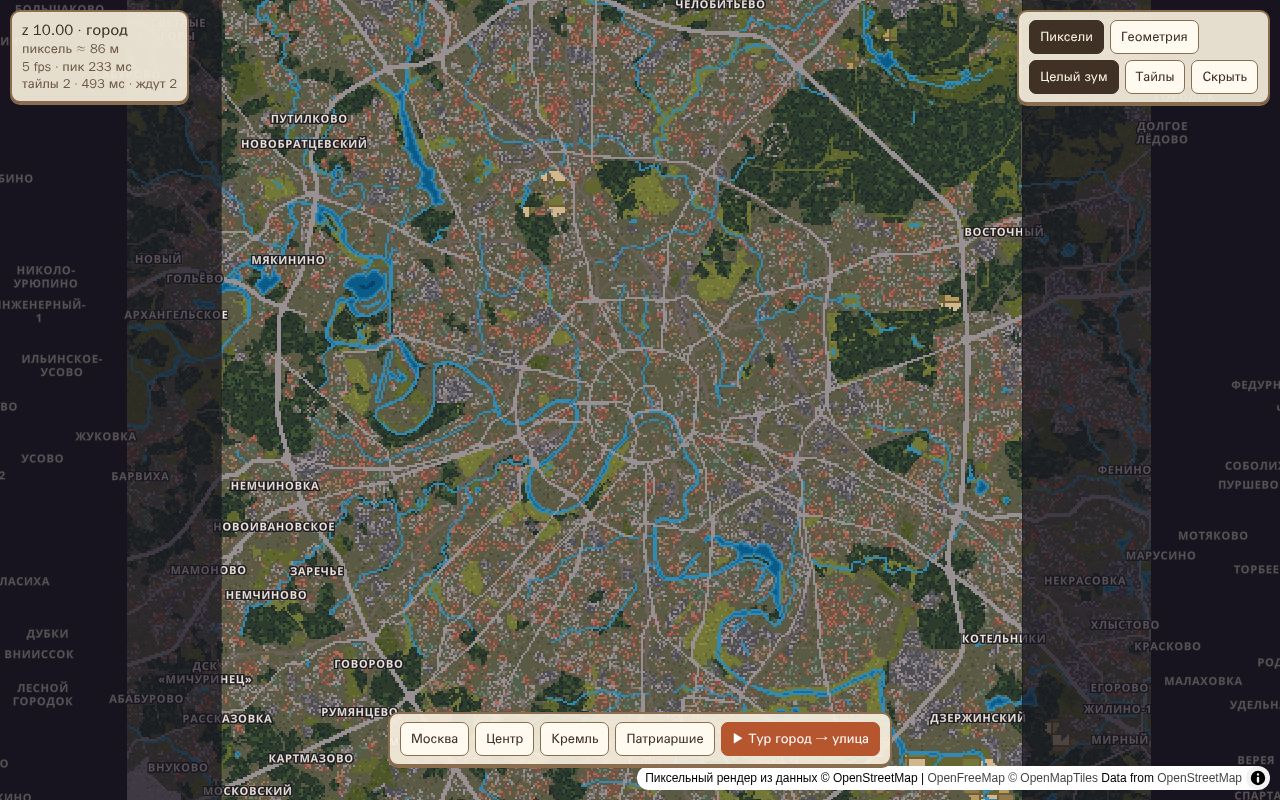
Task: Click the Мякинино label on the map
Action: [x=288, y=260]
